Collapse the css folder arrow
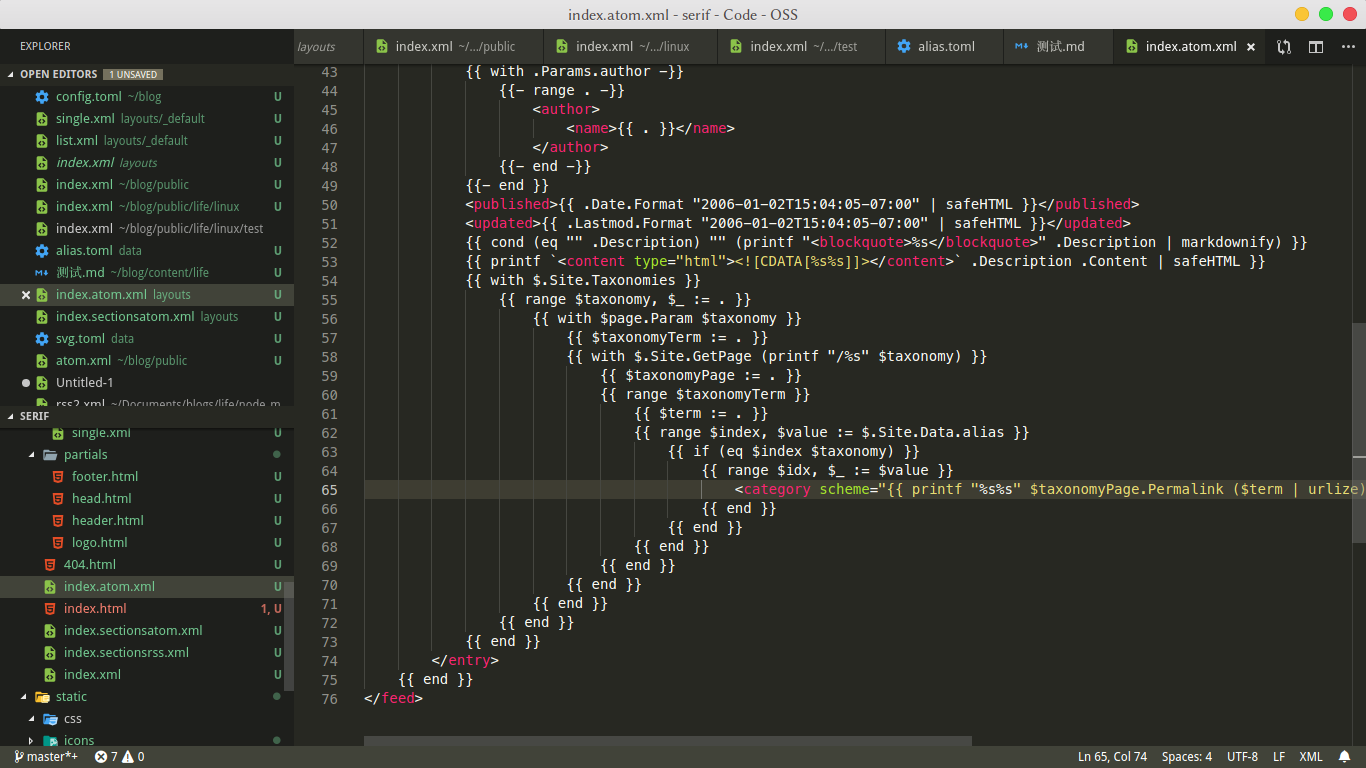1366x768 pixels. click(x=31, y=719)
